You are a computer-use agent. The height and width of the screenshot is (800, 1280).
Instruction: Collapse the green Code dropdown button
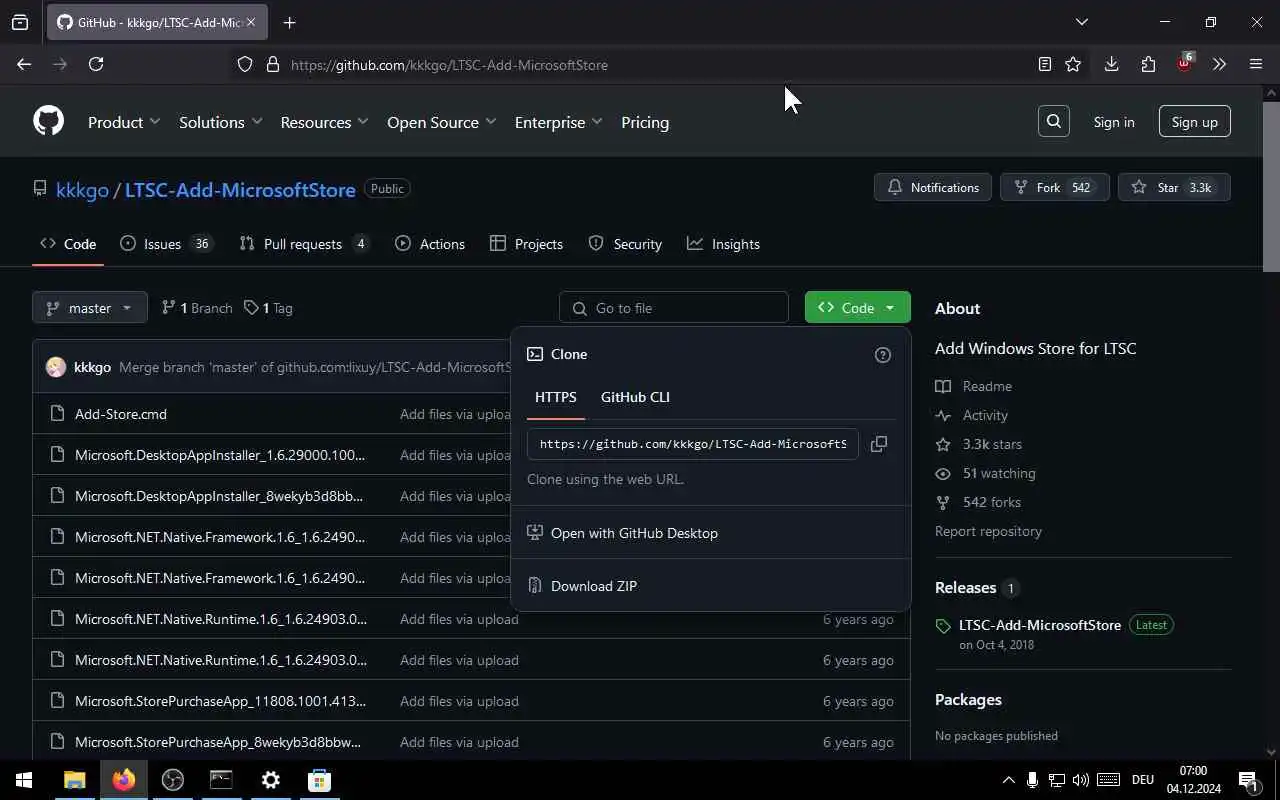(857, 308)
